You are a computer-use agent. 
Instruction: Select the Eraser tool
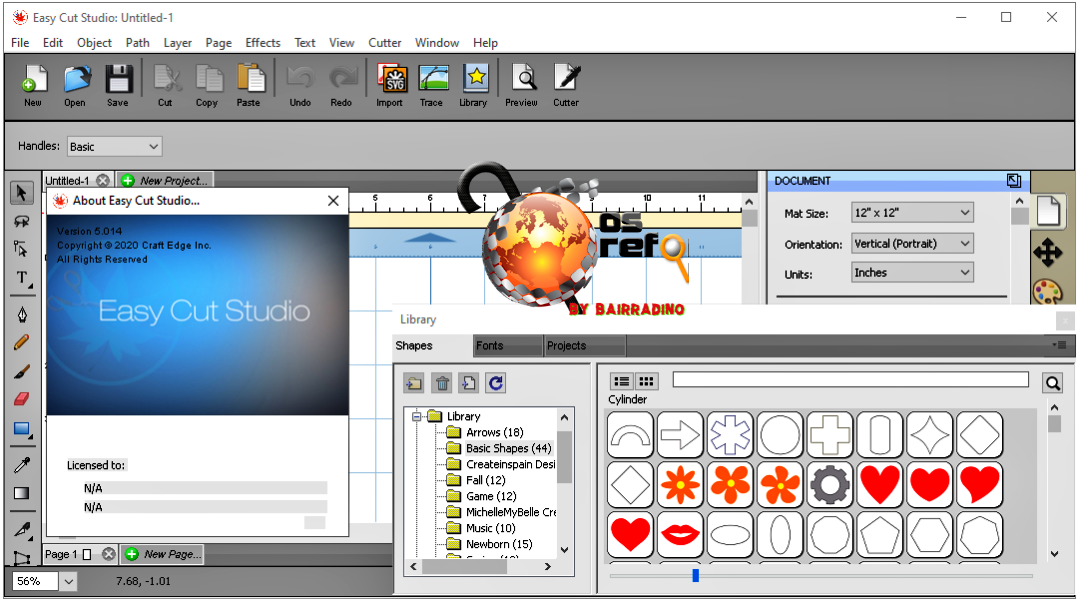coord(22,399)
